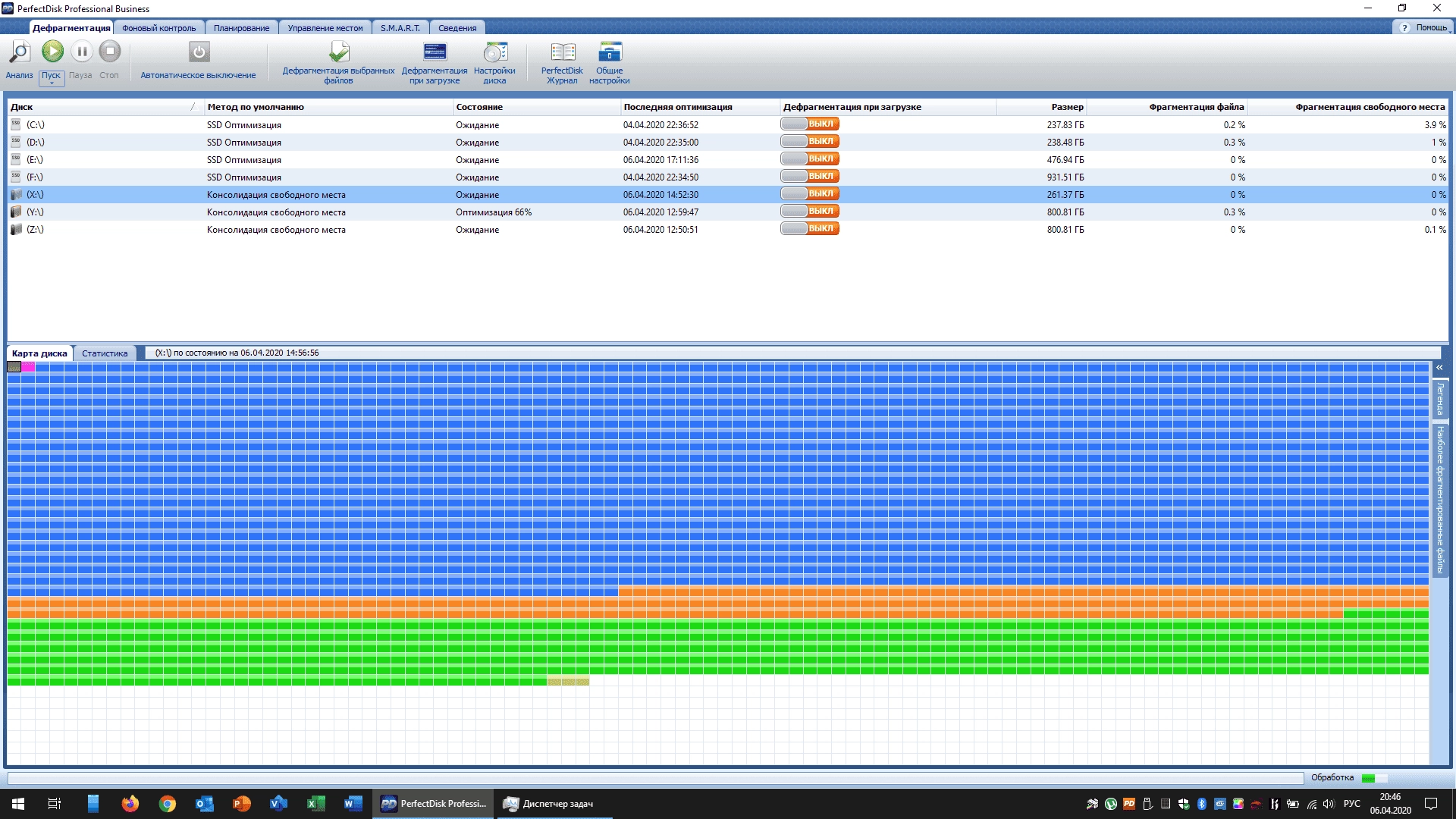Click the pink block in the disk map

28,367
